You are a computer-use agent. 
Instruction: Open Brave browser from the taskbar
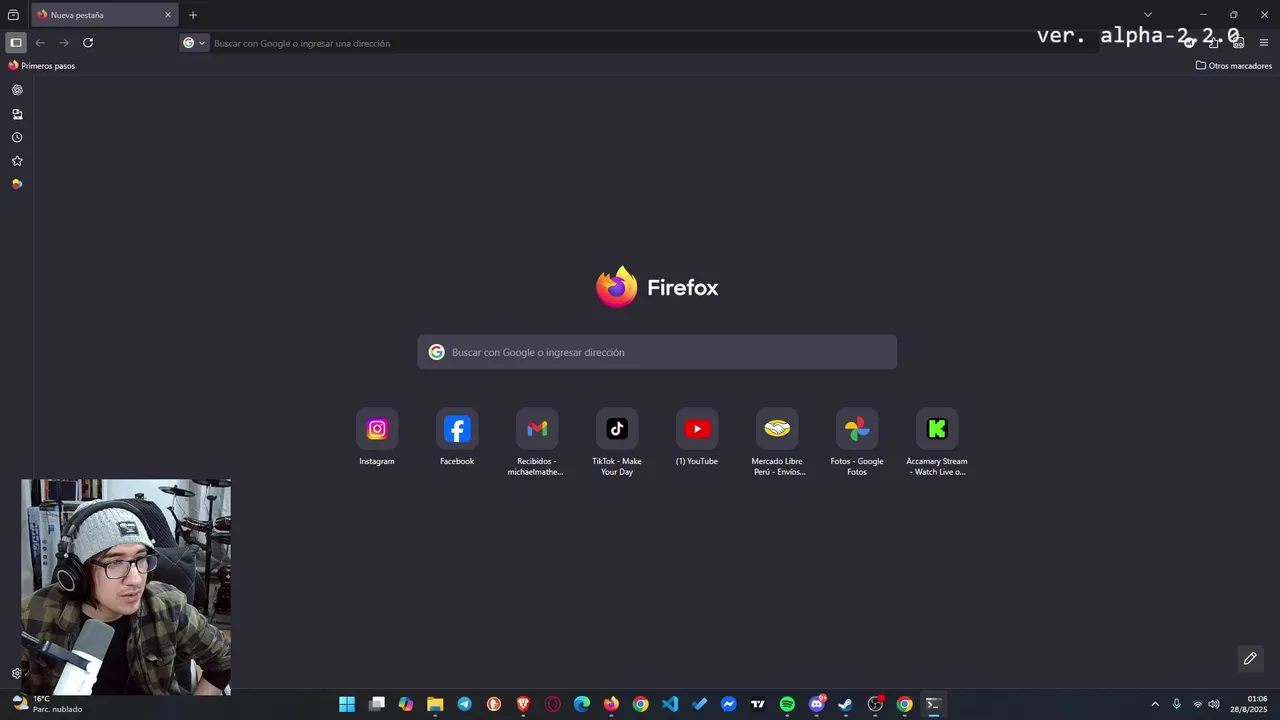[523, 704]
